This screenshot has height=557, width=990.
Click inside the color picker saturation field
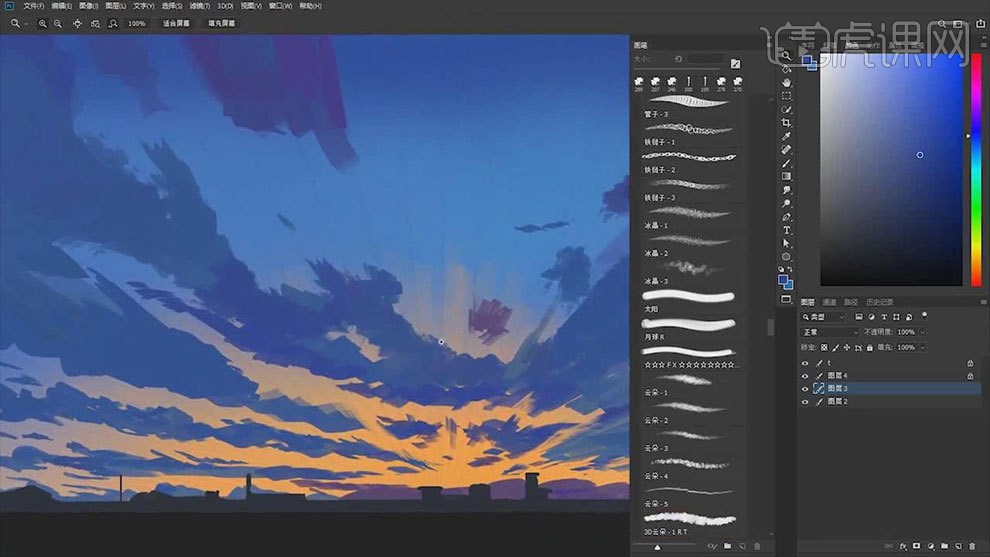pos(892,169)
